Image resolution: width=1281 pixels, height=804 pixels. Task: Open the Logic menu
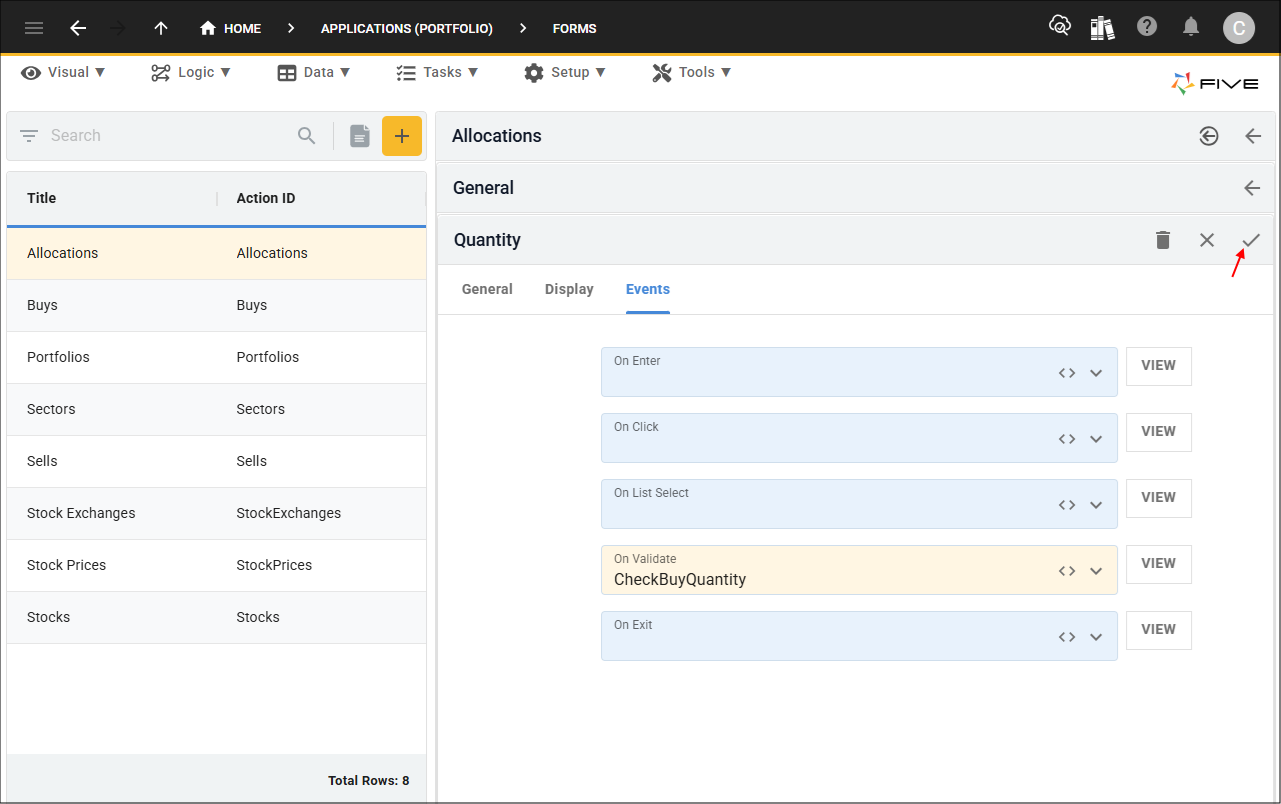tap(191, 72)
